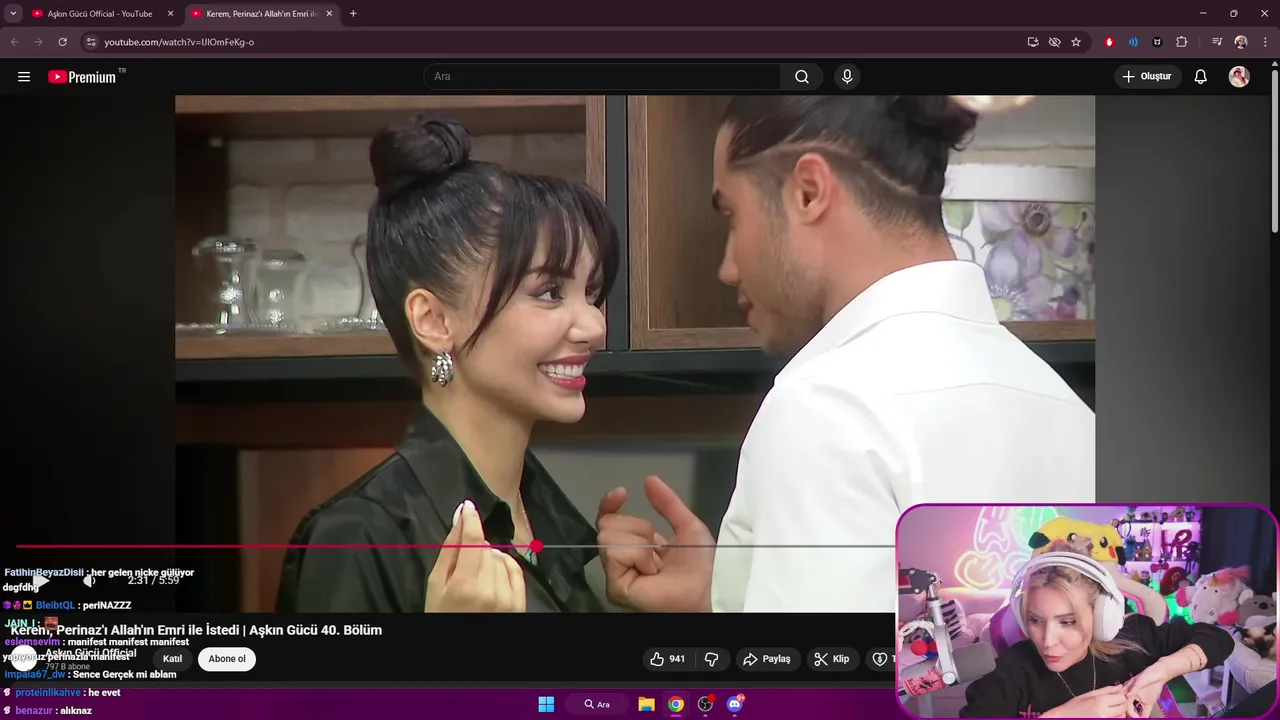
Task: Open Discord from the taskbar
Action: [x=735, y=704]
